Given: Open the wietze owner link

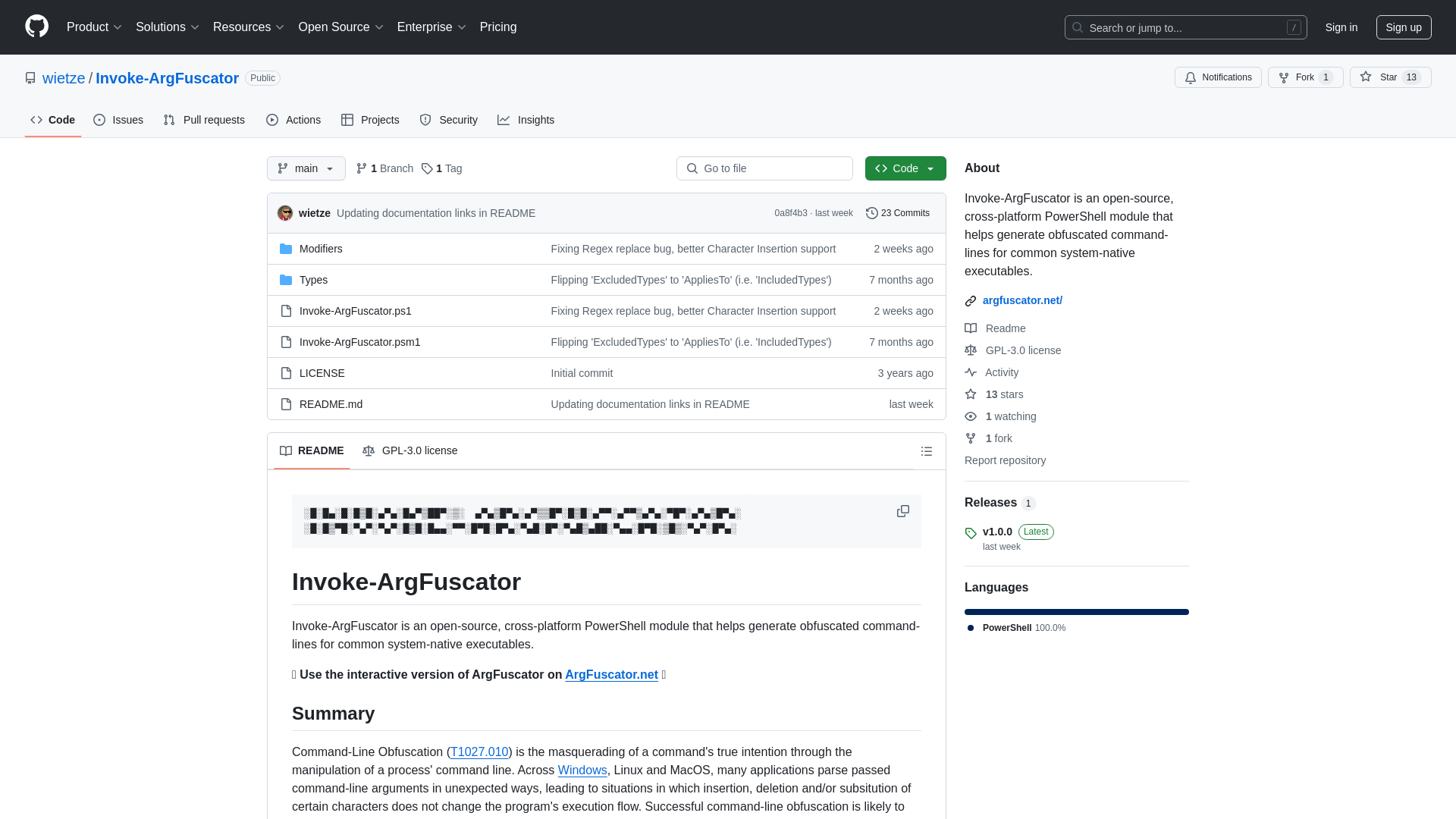Looking at the screenshot, I should click(64, 78).
